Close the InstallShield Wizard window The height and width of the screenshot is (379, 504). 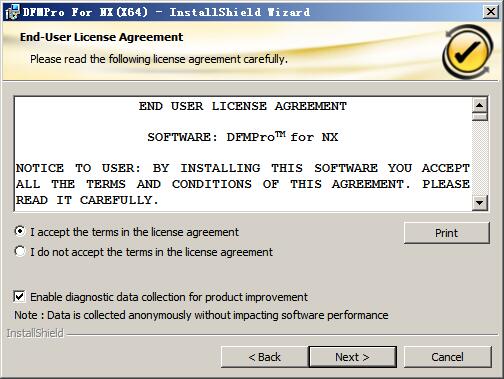click(491, 12)
